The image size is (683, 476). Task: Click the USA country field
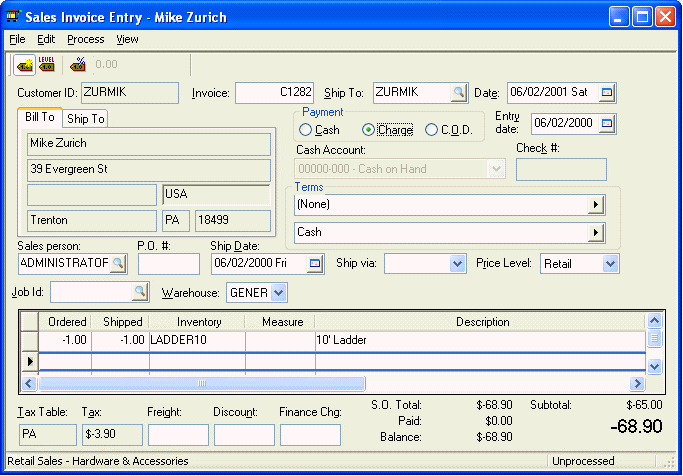point(216,195)
